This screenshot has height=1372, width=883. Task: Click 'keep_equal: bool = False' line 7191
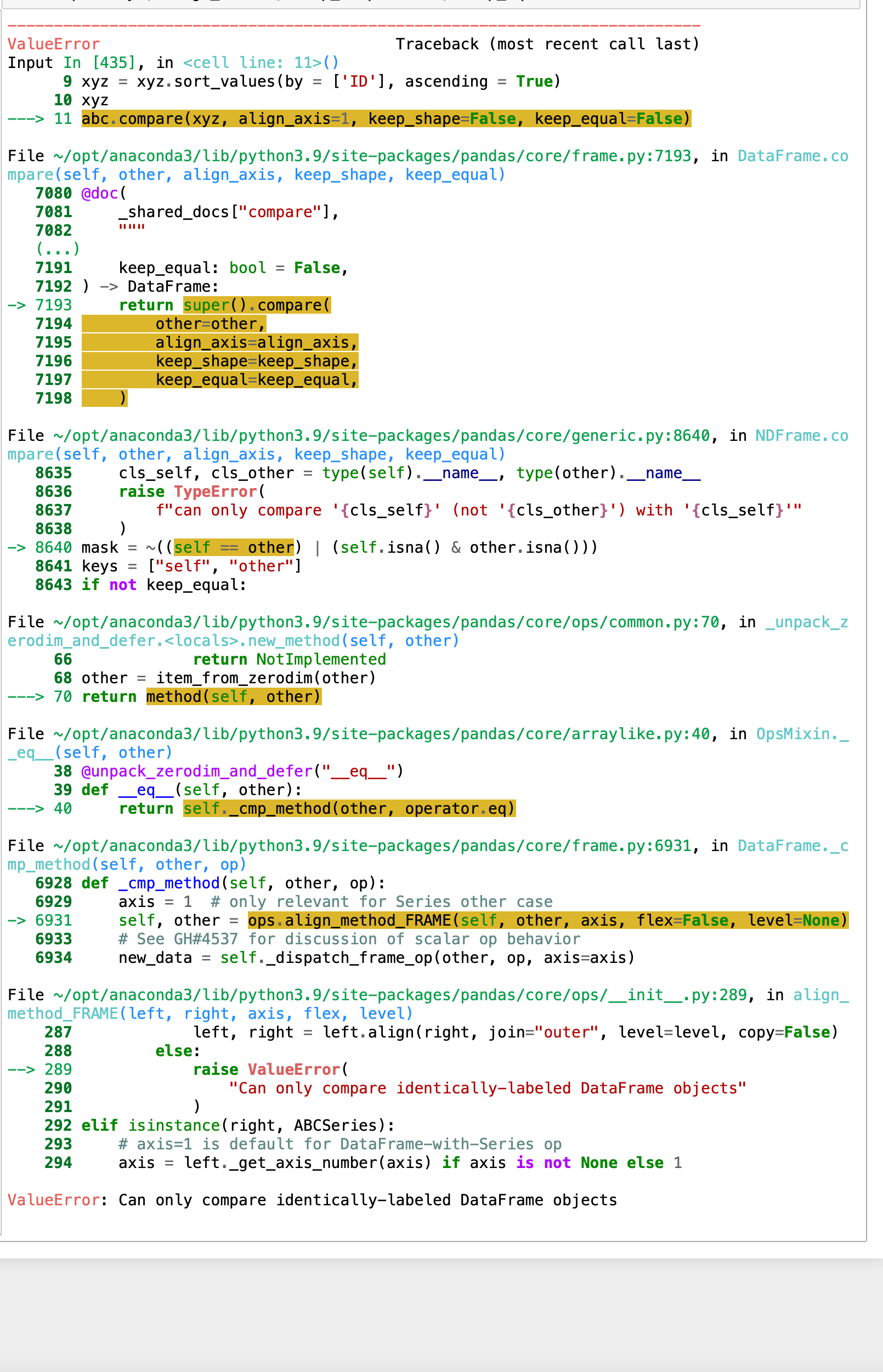tap(234, 268)
